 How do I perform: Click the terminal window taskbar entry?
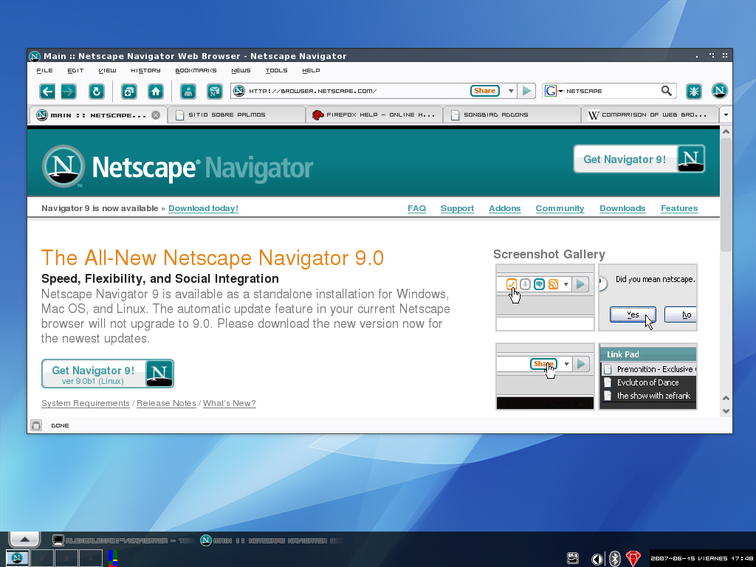pos(123,540)
